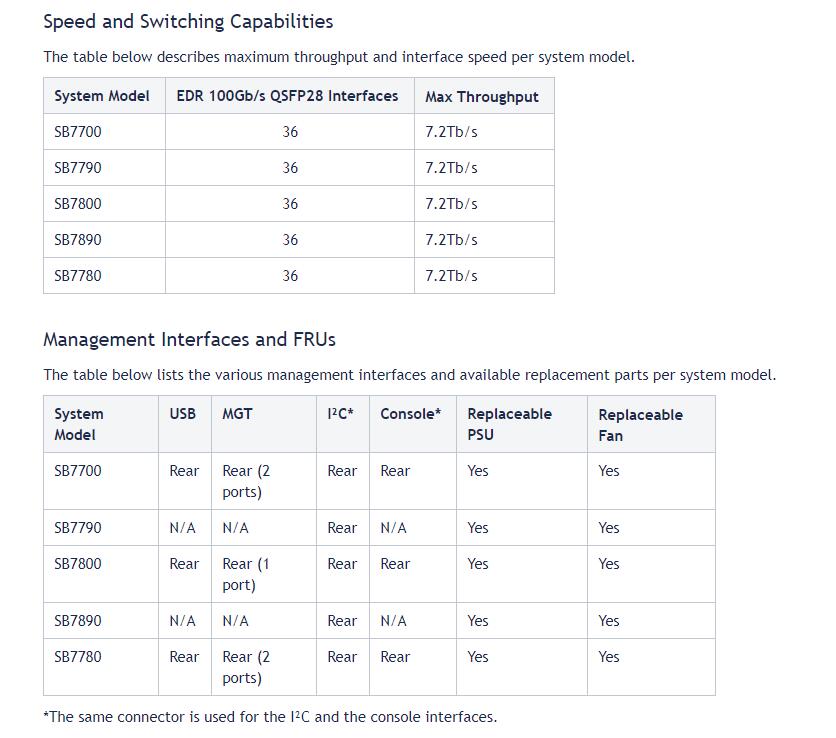This screenshot has width=836, height=738.
Task: Click the "Speed and Switching Capabilities" heading
Action: point(188,21)
